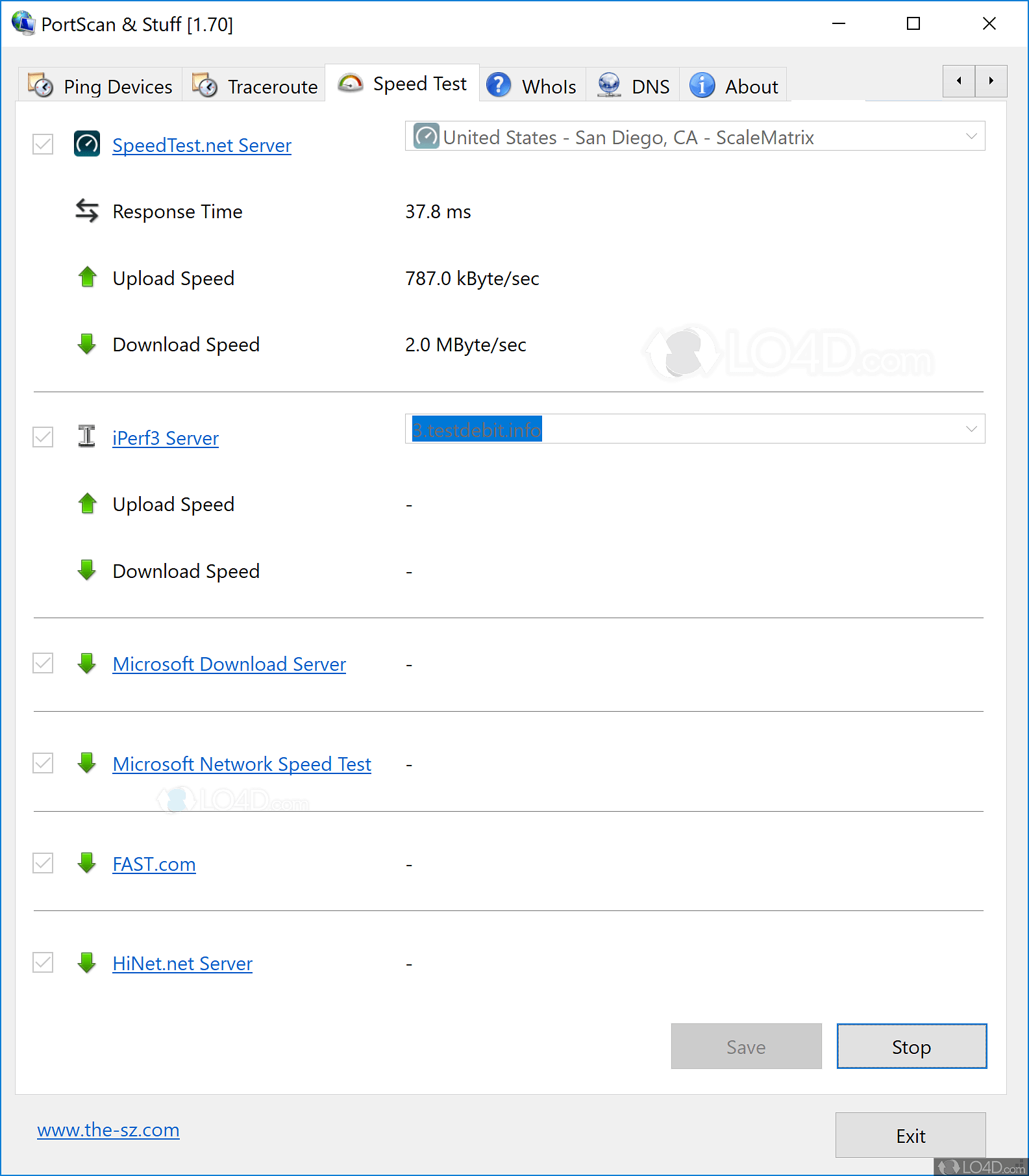Viewport: 1029px width, 1176px height.
Task: Click the 787.0 kByte/sec upload value
Action: coord(472,279)
